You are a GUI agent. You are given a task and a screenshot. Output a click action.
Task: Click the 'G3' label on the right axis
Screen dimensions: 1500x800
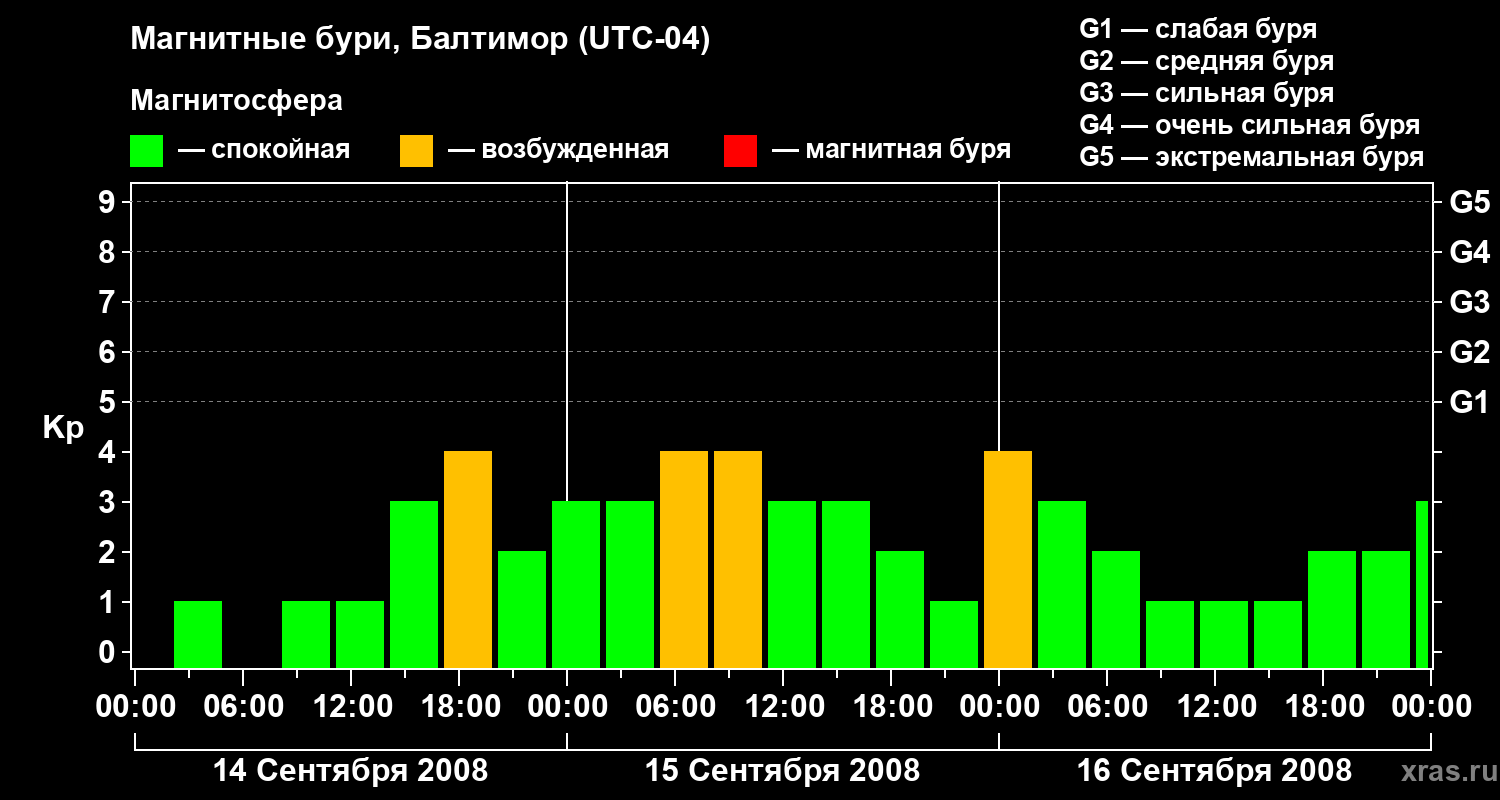tap(1469, 302)
